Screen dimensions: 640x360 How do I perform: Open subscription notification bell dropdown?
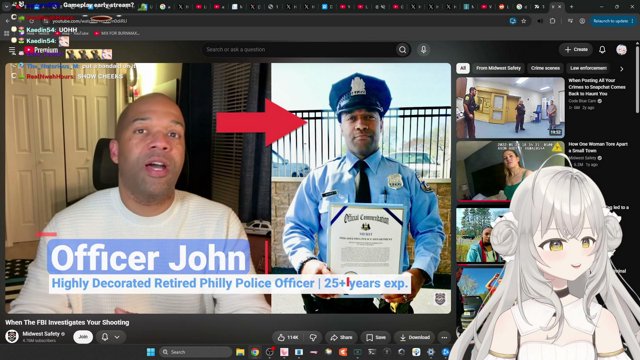[110, 337]
